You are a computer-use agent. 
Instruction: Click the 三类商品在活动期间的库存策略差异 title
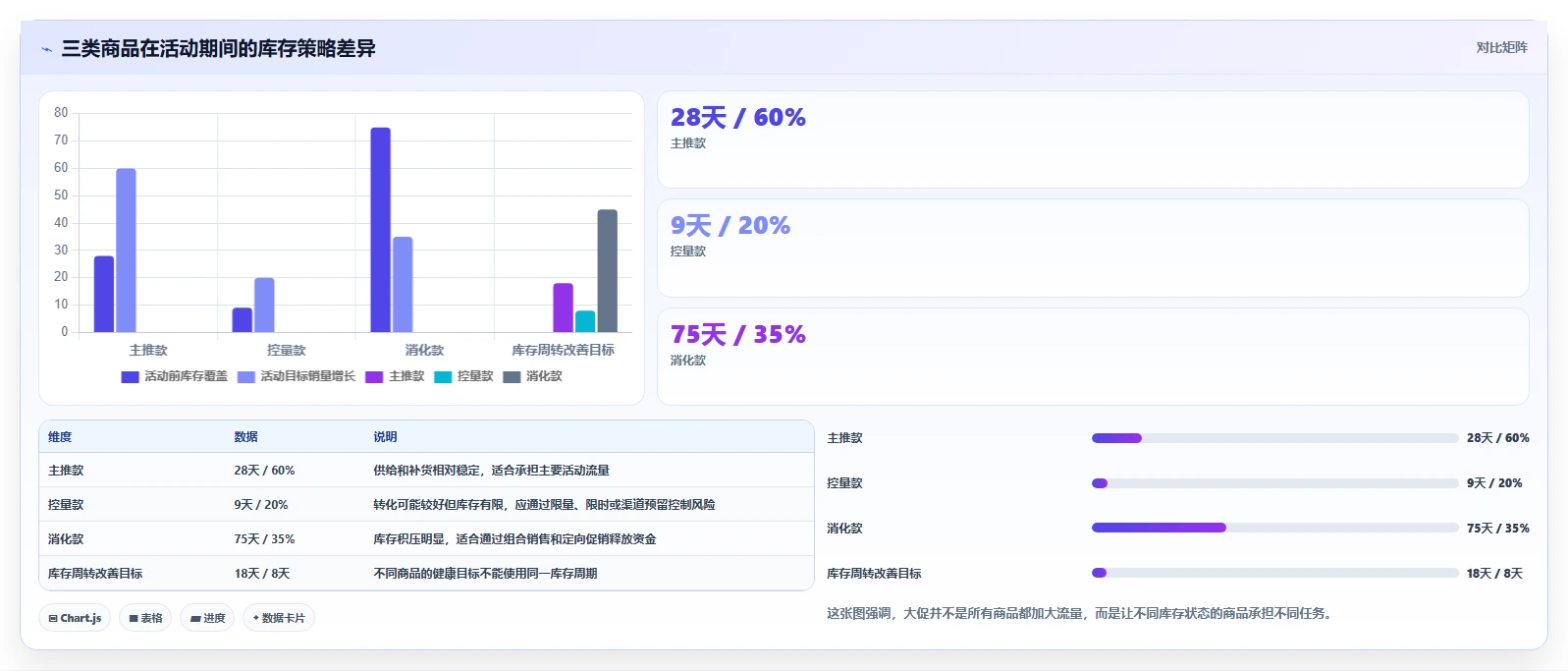218,49
